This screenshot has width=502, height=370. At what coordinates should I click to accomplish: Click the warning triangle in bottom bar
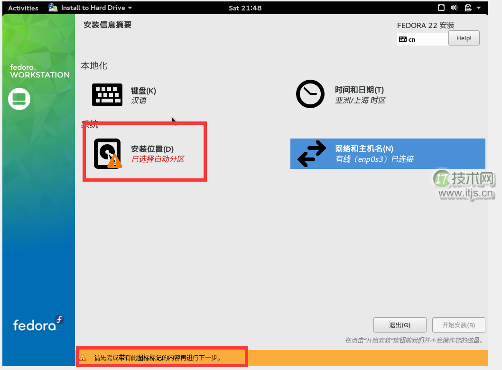coord(83,358)
